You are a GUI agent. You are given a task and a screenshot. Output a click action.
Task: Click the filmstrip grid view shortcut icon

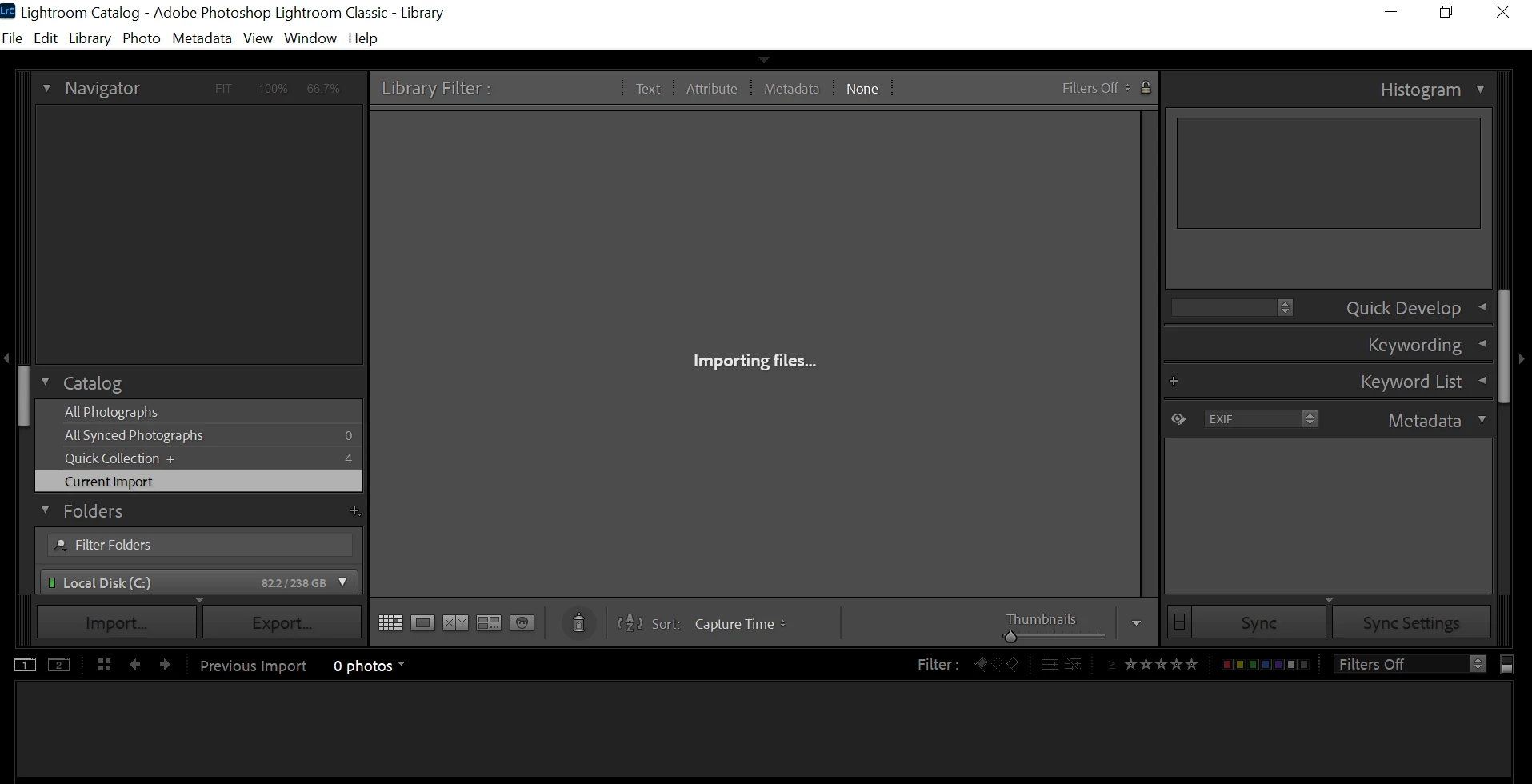click(104, 665)
